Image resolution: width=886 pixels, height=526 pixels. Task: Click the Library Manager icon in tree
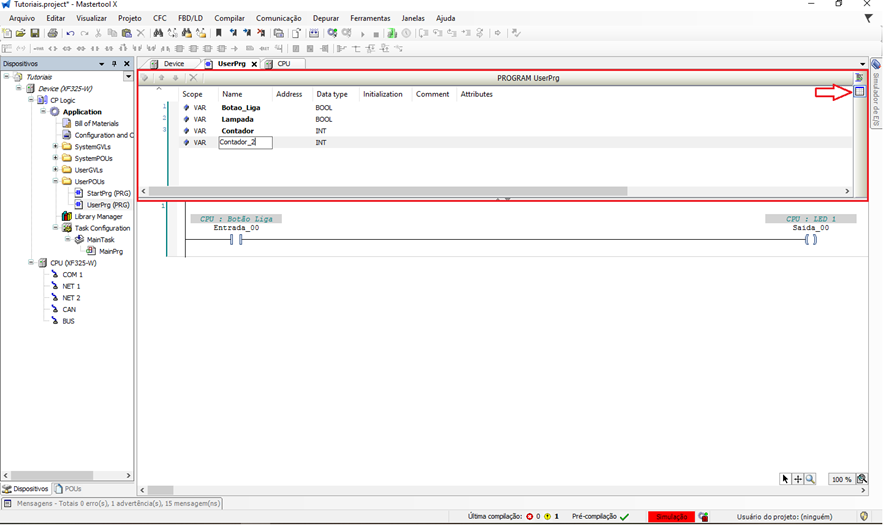pyautogui.click(x=67, y=216)
